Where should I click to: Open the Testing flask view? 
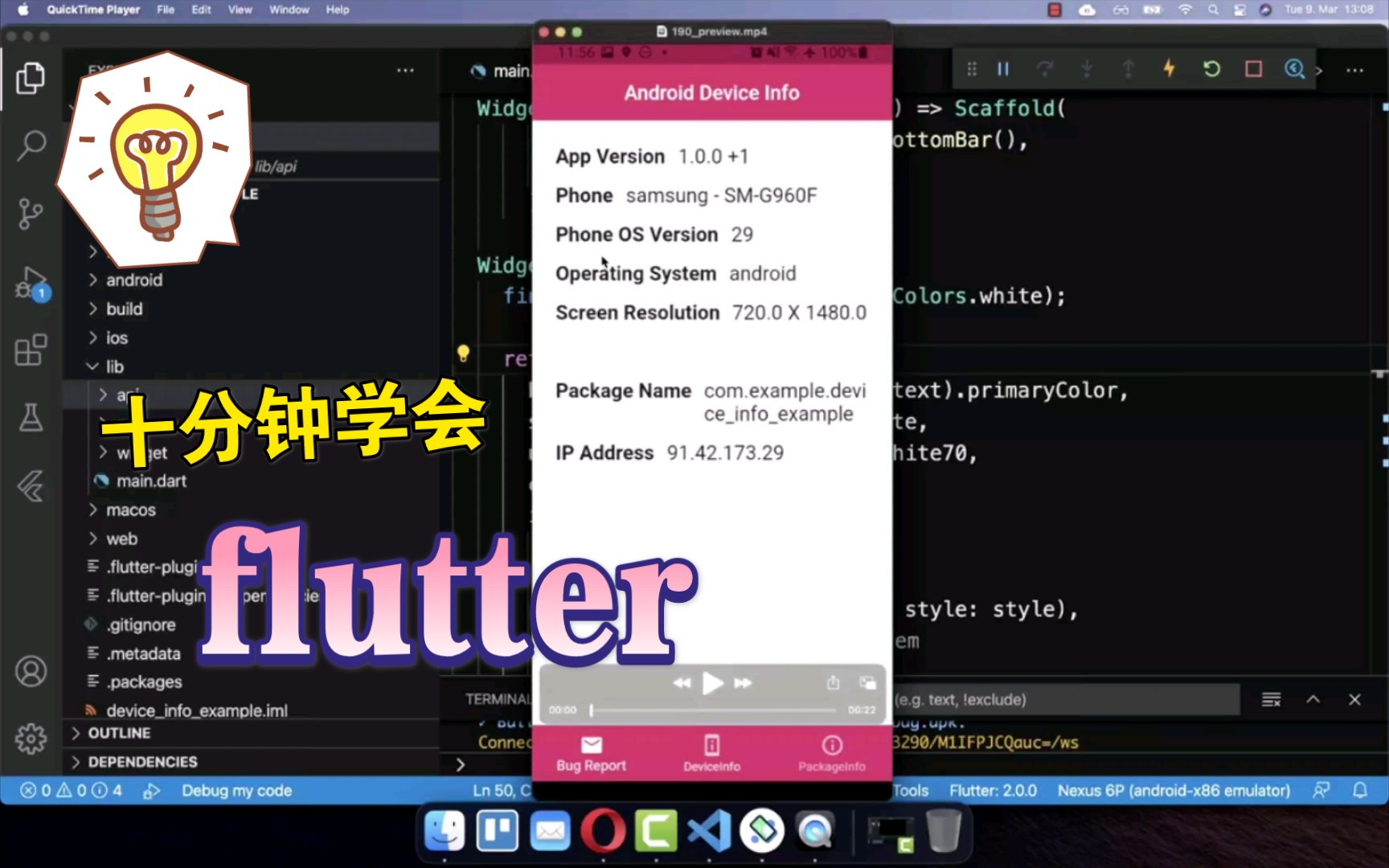(31, 418)
